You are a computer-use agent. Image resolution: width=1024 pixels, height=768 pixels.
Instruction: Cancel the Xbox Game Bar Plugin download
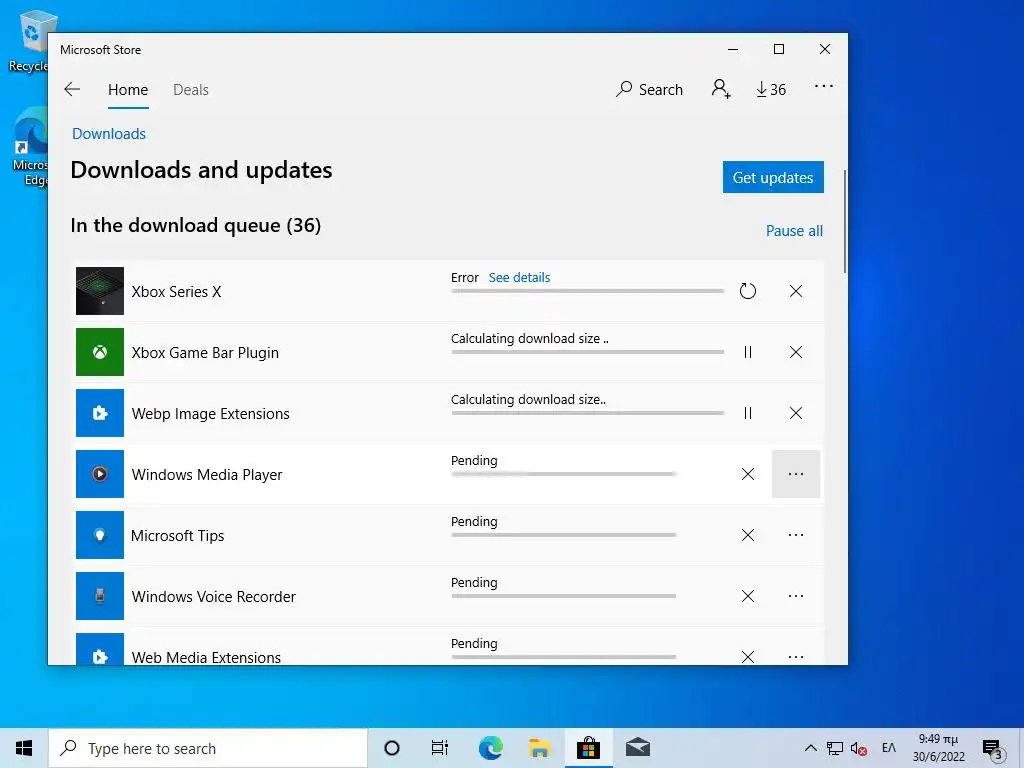click(x=795, y=352)
